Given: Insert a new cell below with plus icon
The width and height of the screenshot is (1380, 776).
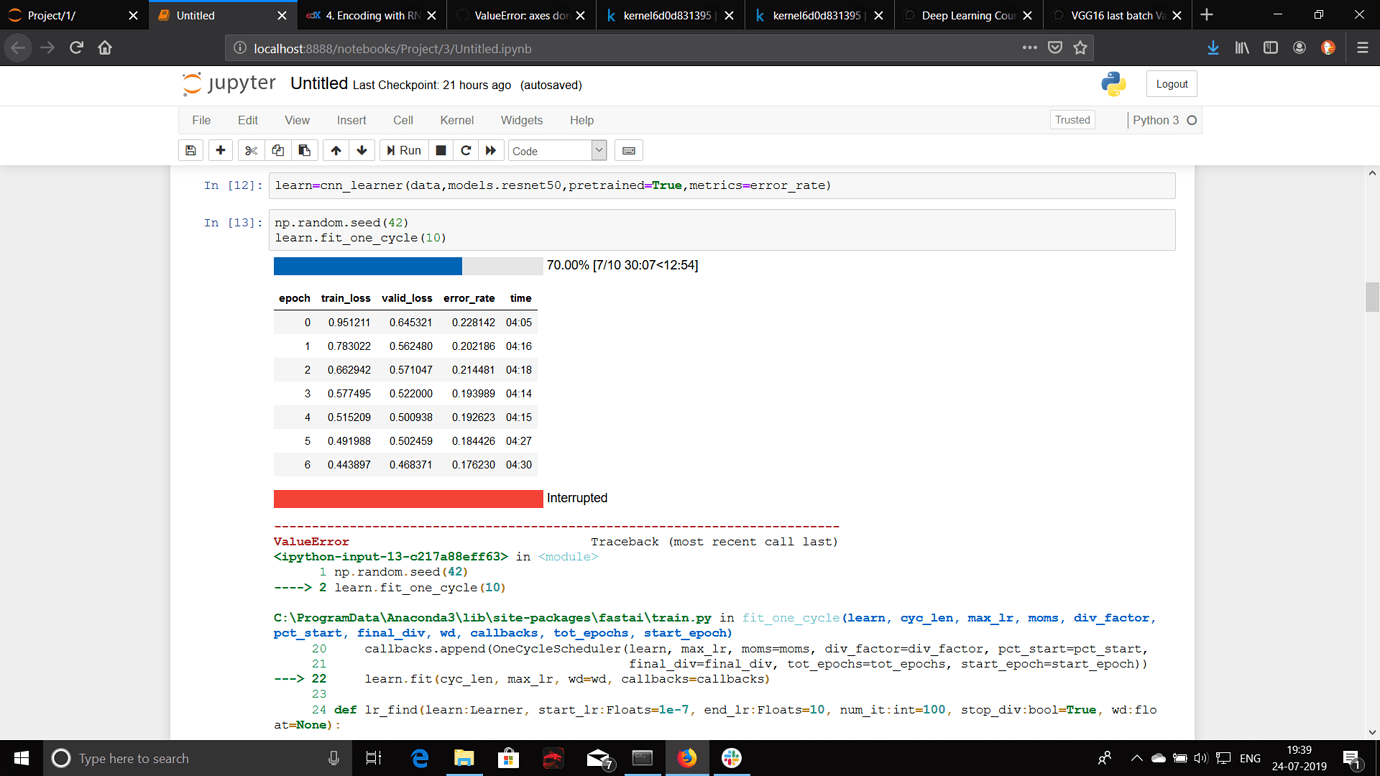Looking at the screenshot, I should [x=219, y=150].
